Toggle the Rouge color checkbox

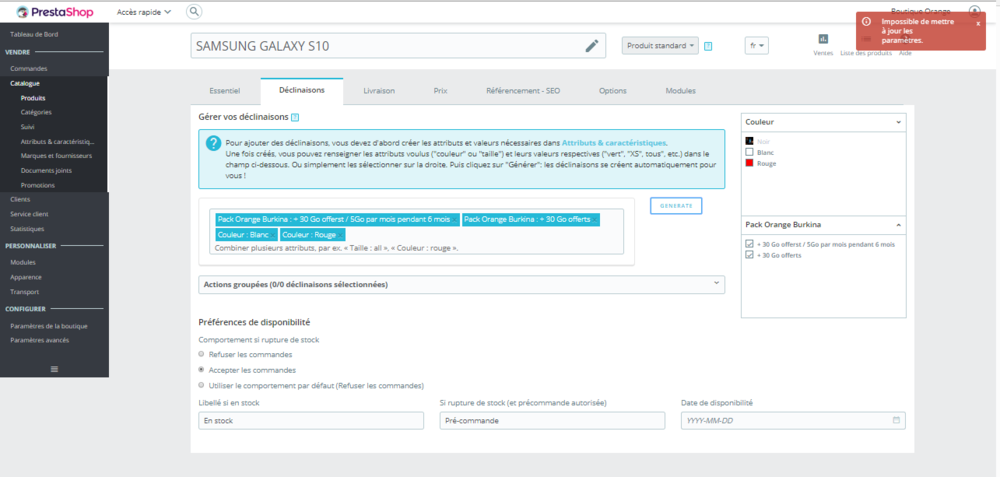click(749, 164)
